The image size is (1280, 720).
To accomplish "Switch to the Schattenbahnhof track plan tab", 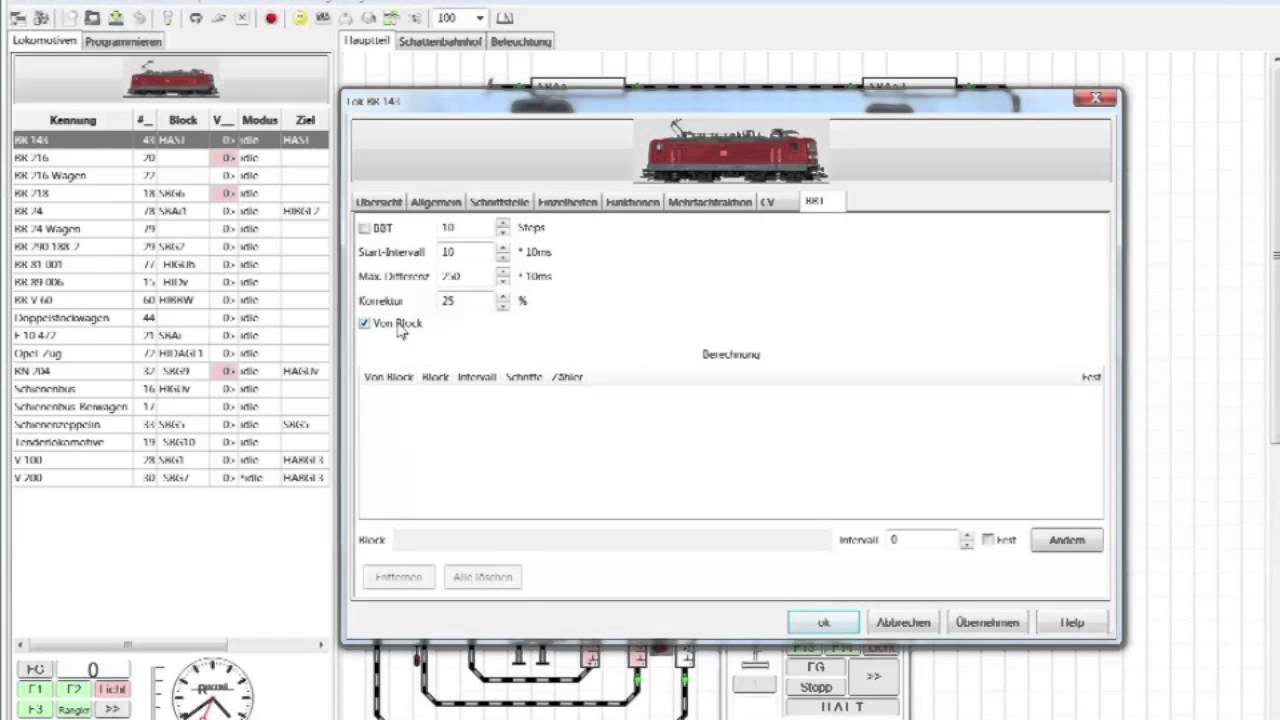I will pos(440,42).
